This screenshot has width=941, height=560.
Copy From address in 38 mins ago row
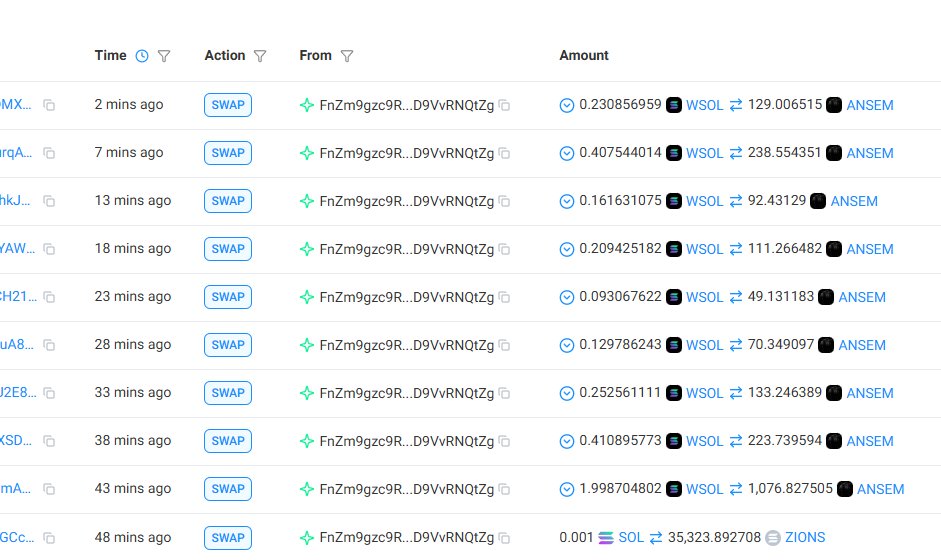(505, 441)
